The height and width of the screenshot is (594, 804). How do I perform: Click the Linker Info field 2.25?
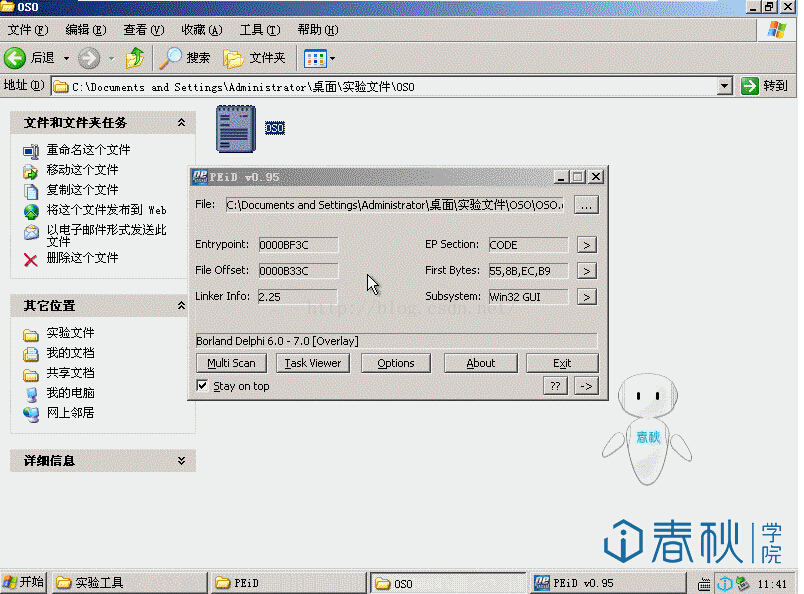pyautogui.click(x=298, y=296)
